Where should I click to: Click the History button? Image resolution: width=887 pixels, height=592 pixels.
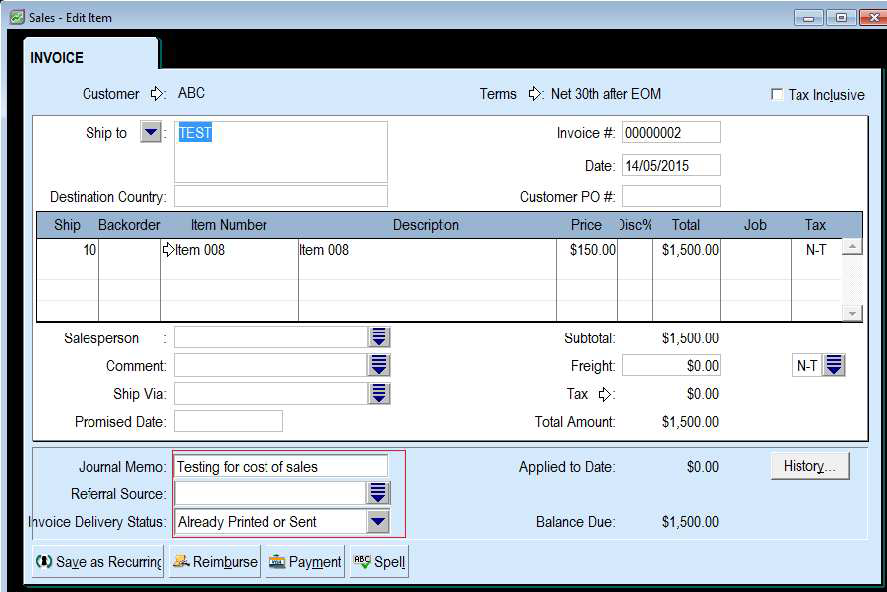pyautogui.click(x=809, y=466)
